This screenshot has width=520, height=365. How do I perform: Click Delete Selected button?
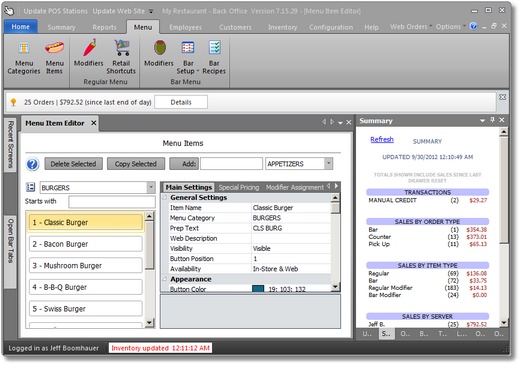[73, 164]
